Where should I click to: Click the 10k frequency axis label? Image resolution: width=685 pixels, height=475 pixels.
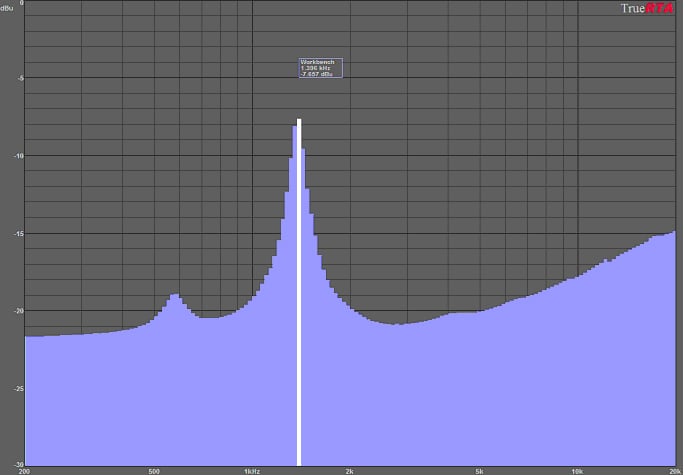[x=577, y=470]
